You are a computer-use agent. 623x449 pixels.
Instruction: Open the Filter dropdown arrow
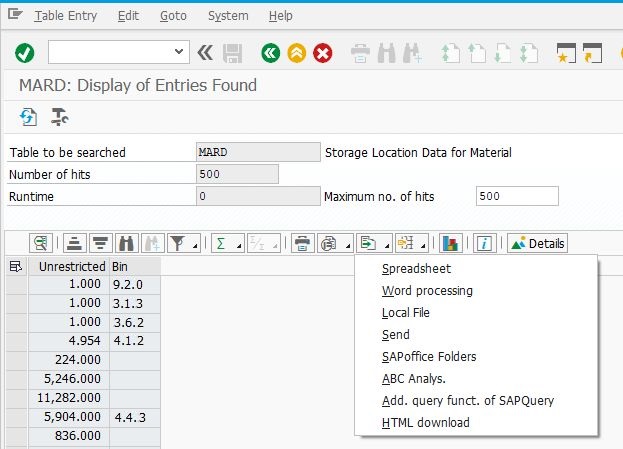pos(195,246)
